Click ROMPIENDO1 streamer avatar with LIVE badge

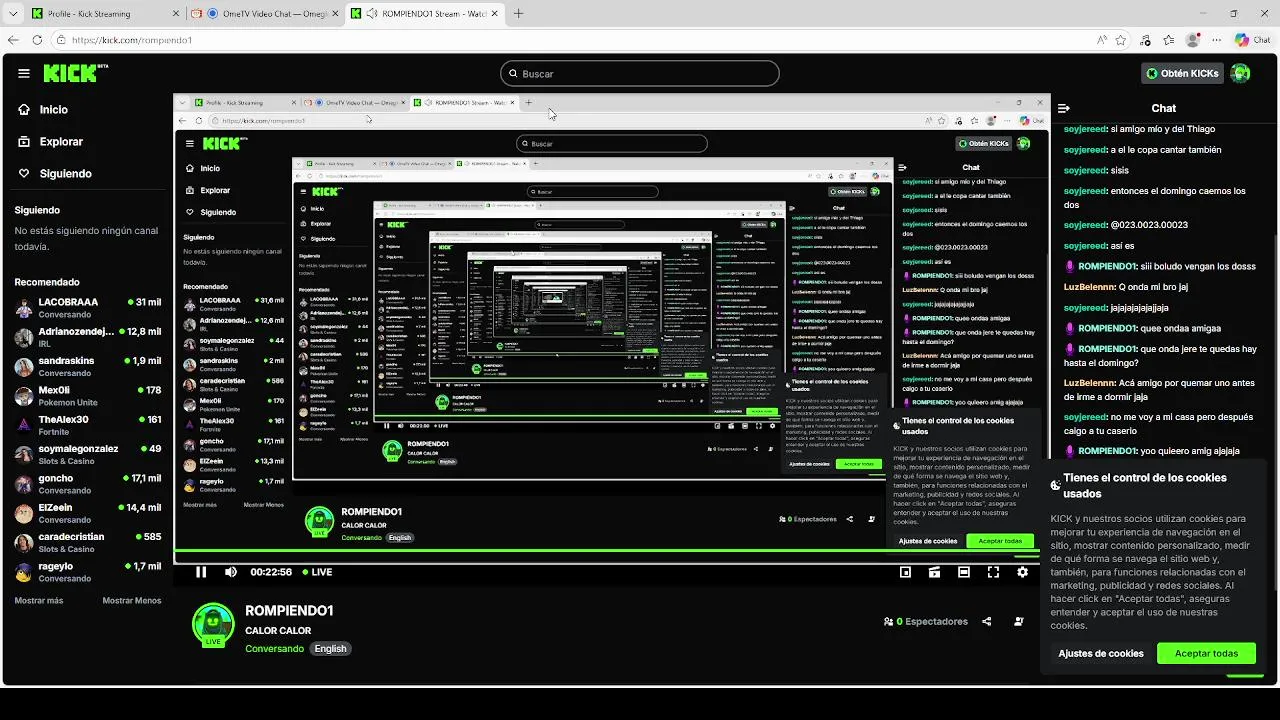click(213, 624)
